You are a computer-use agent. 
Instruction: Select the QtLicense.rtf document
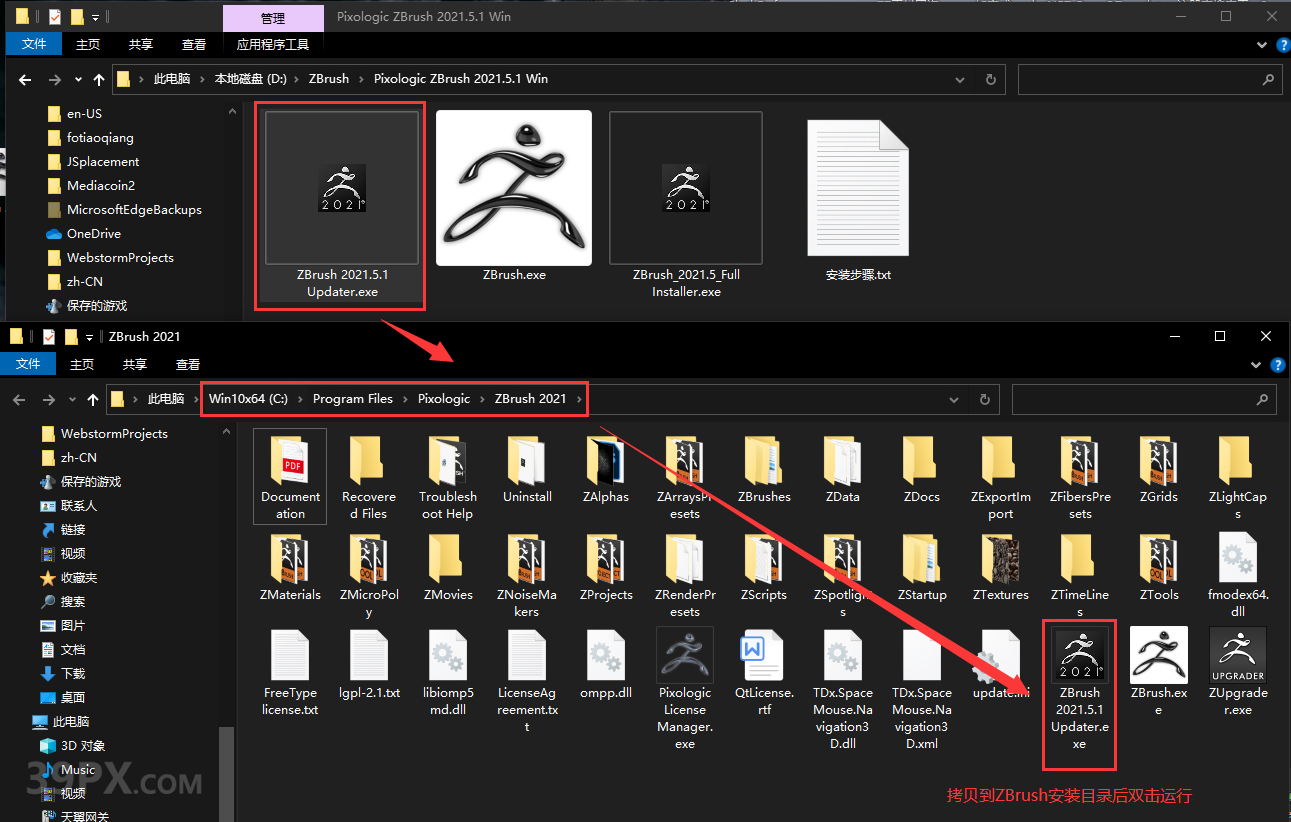pos(764,674)
